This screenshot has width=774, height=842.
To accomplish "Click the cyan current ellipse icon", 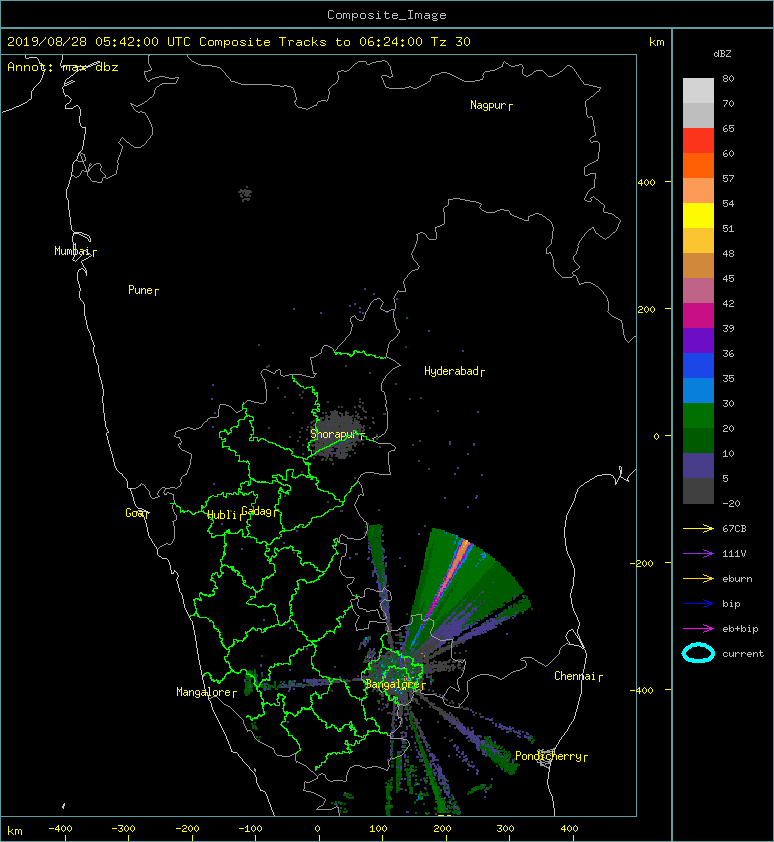I will (698, 653).
